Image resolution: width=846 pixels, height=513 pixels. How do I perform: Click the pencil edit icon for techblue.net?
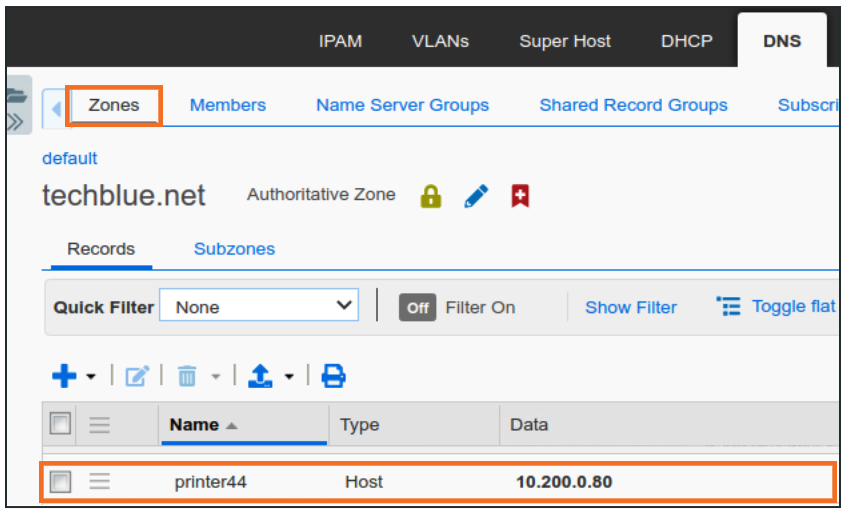point(477,196)
